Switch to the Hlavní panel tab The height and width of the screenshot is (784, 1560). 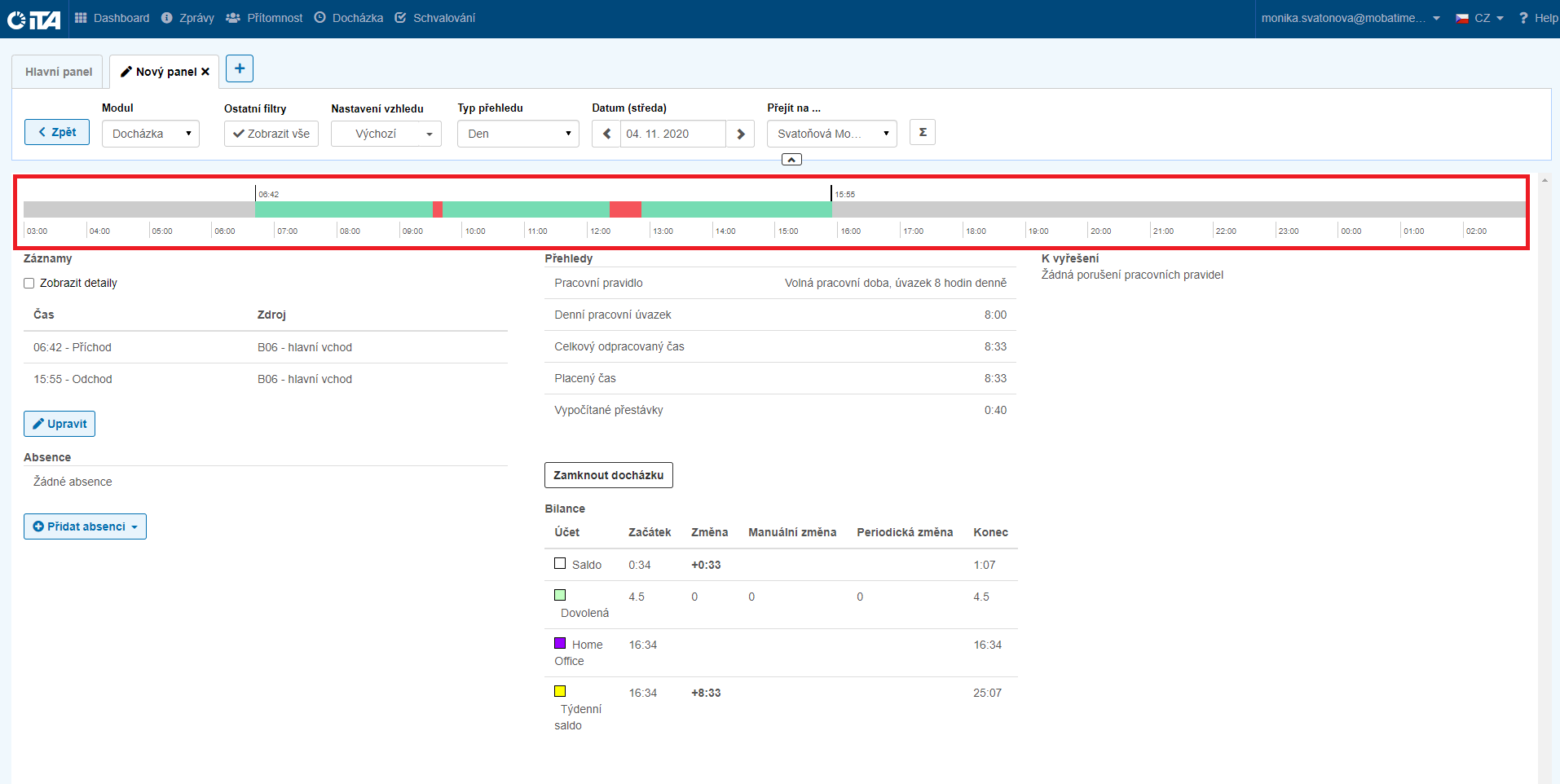click(x=58, y=72)
